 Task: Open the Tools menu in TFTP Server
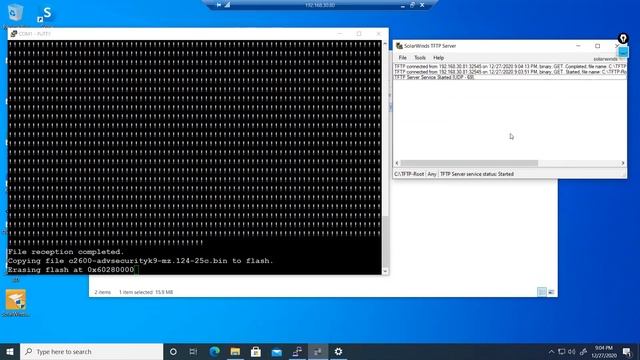420,58
